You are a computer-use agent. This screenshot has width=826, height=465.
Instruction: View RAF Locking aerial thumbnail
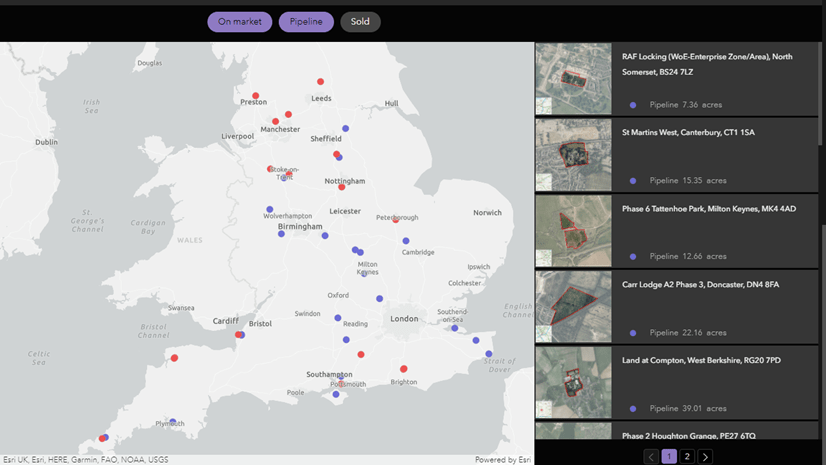click(x=574, y=79)
